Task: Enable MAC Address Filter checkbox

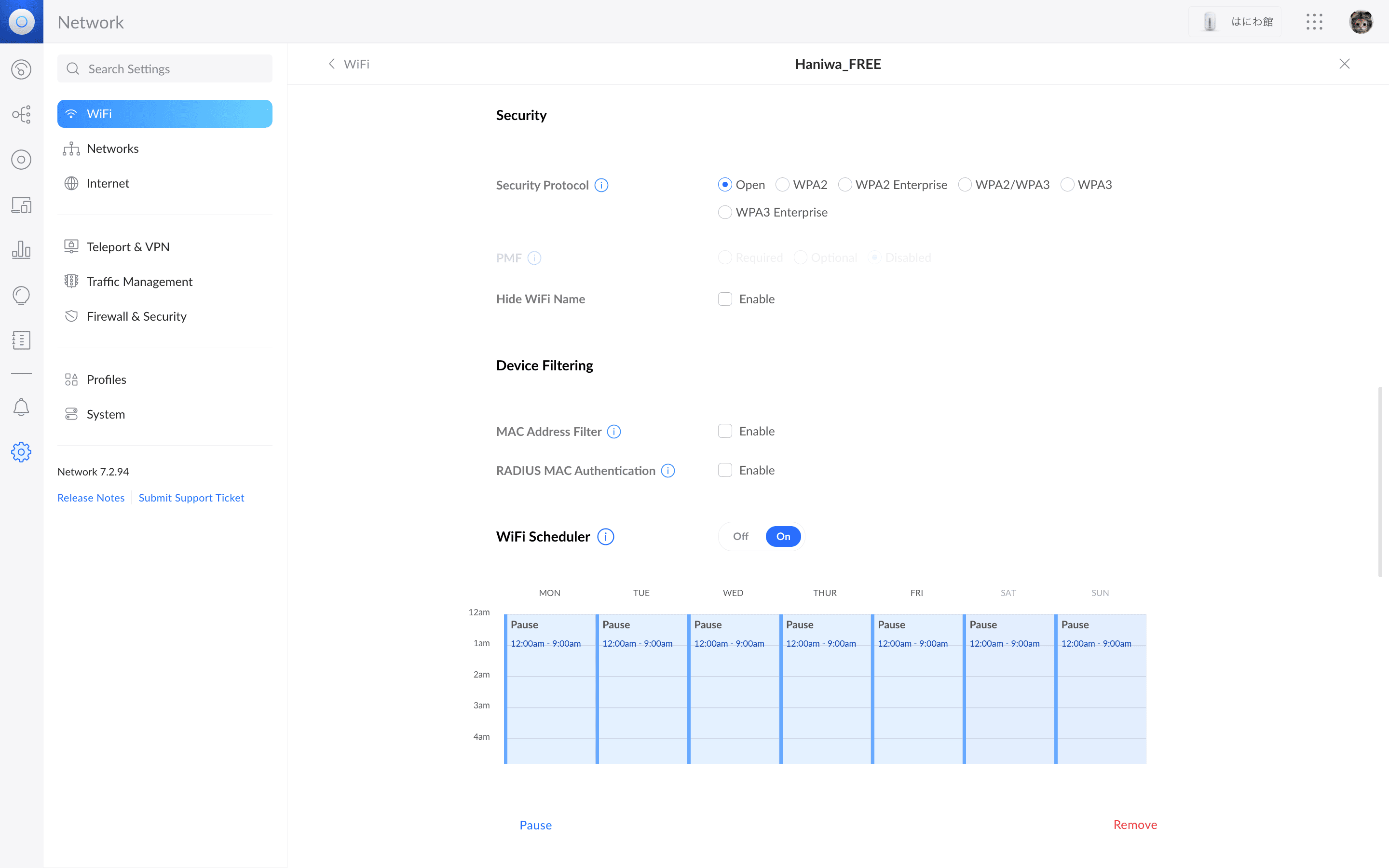Action: pyautogui.click(x=725, y=431)
